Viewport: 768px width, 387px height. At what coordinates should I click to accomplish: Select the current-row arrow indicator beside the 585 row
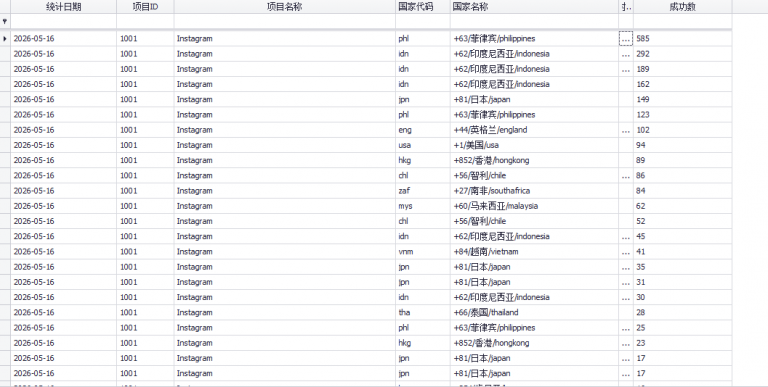(x=5, y=38)
